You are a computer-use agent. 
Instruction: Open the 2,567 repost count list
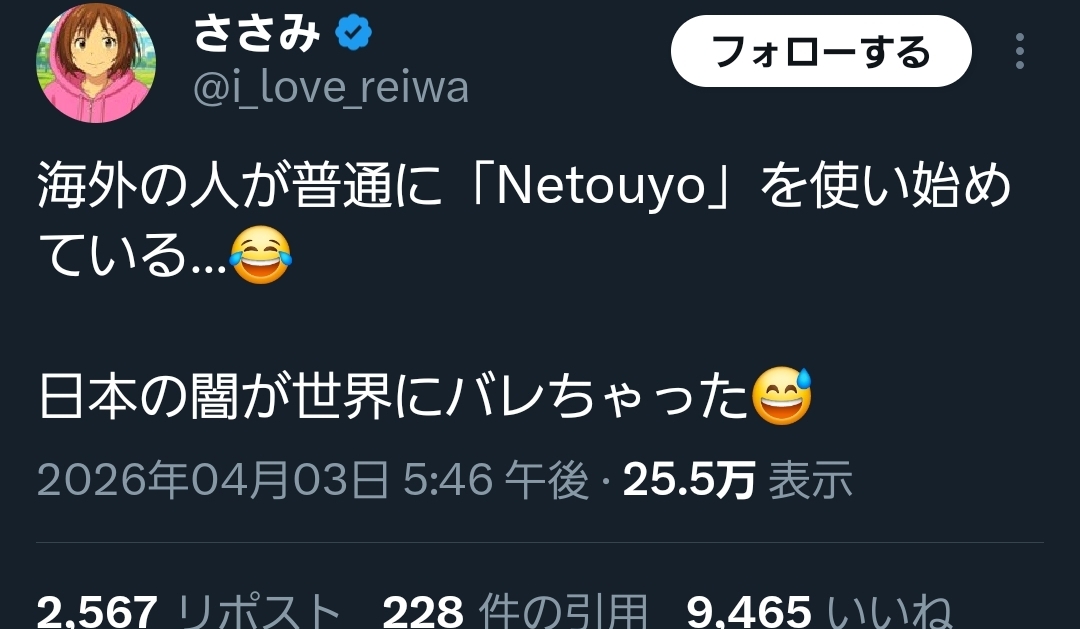[97, 612]
